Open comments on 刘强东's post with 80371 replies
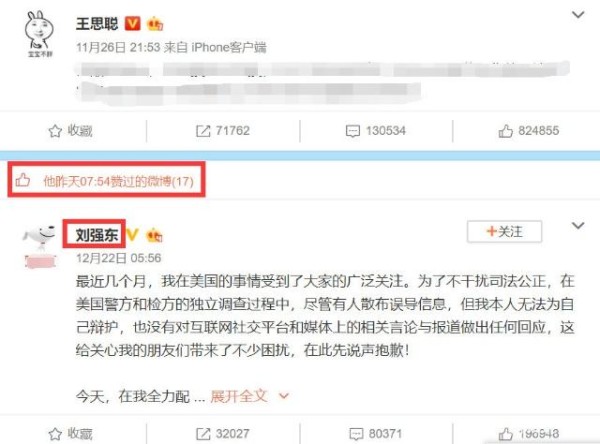Viewport: 600px width, 444px height. [x=376, y=434]
